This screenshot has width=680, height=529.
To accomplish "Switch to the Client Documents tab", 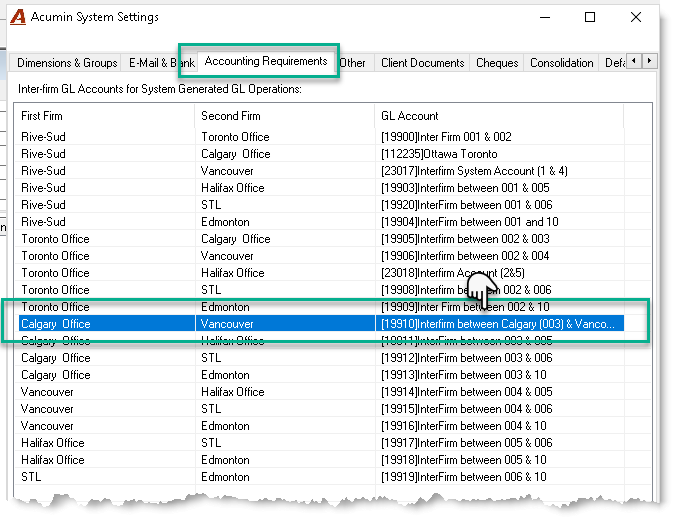I will pos(422,63).
